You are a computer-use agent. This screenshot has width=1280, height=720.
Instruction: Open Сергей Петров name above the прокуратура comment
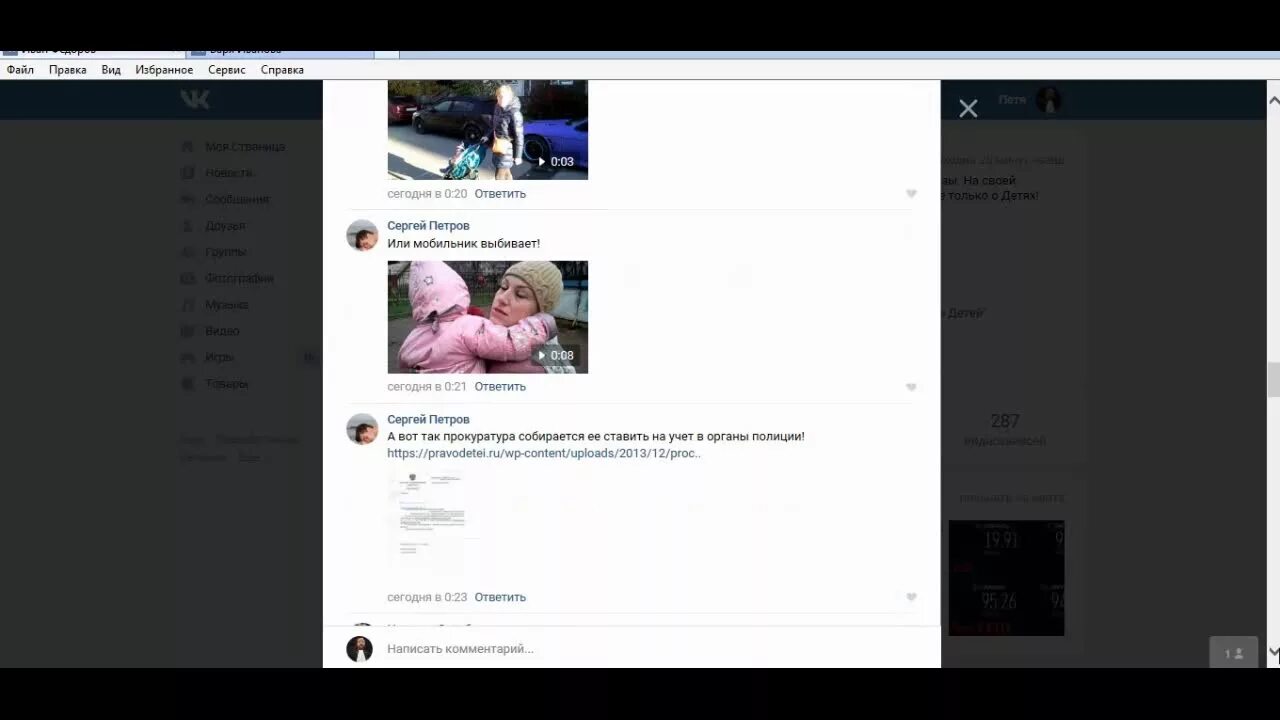[x=428, y=420]
